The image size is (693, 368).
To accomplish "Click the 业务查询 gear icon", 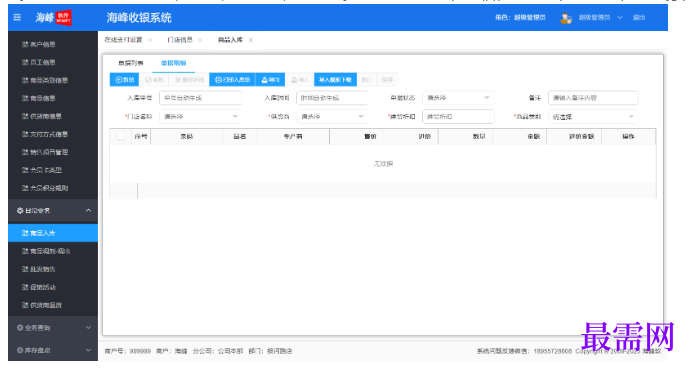I will tap(20, 328).
